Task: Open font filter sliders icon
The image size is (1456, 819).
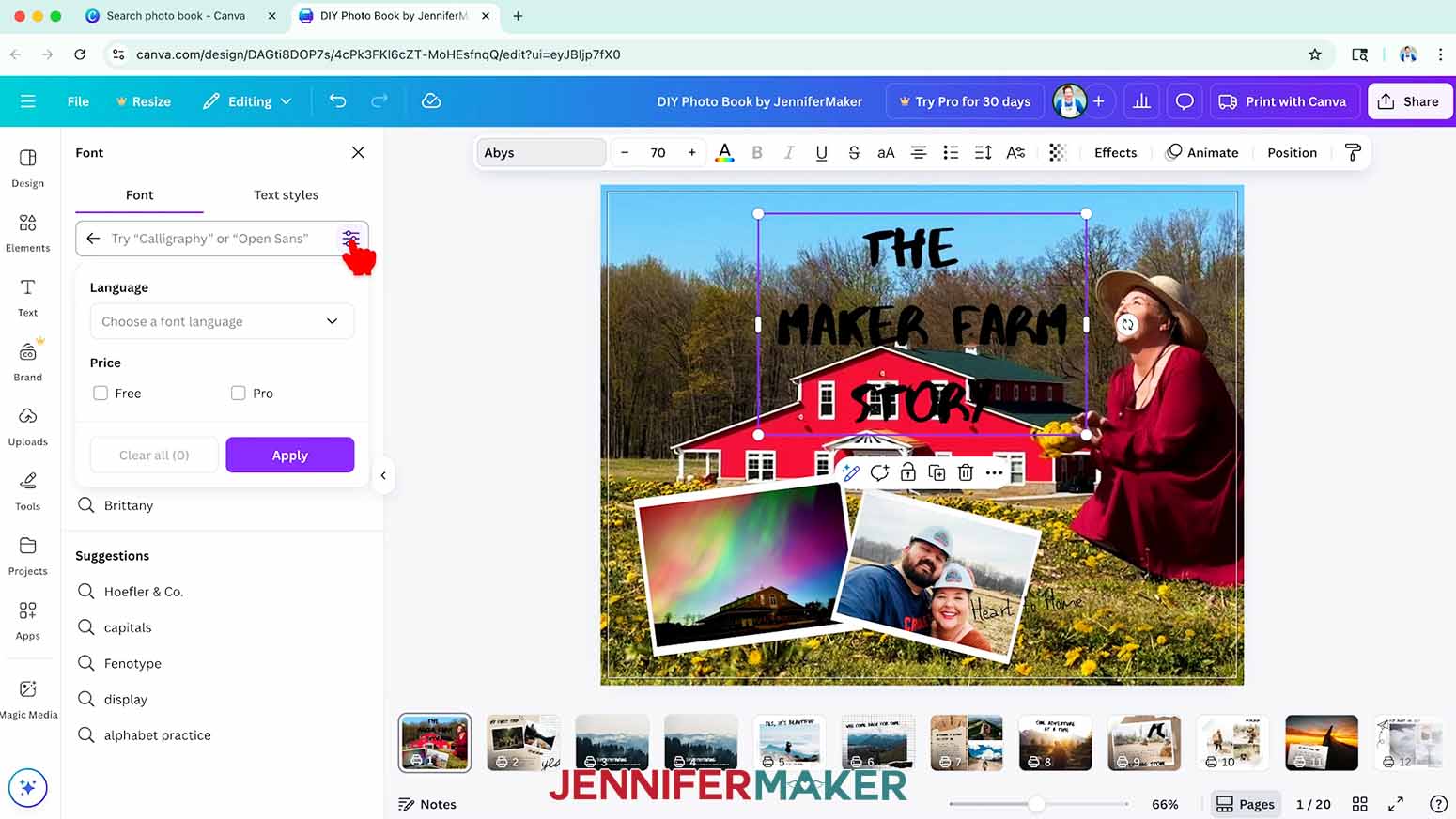Action: point(350,239)
